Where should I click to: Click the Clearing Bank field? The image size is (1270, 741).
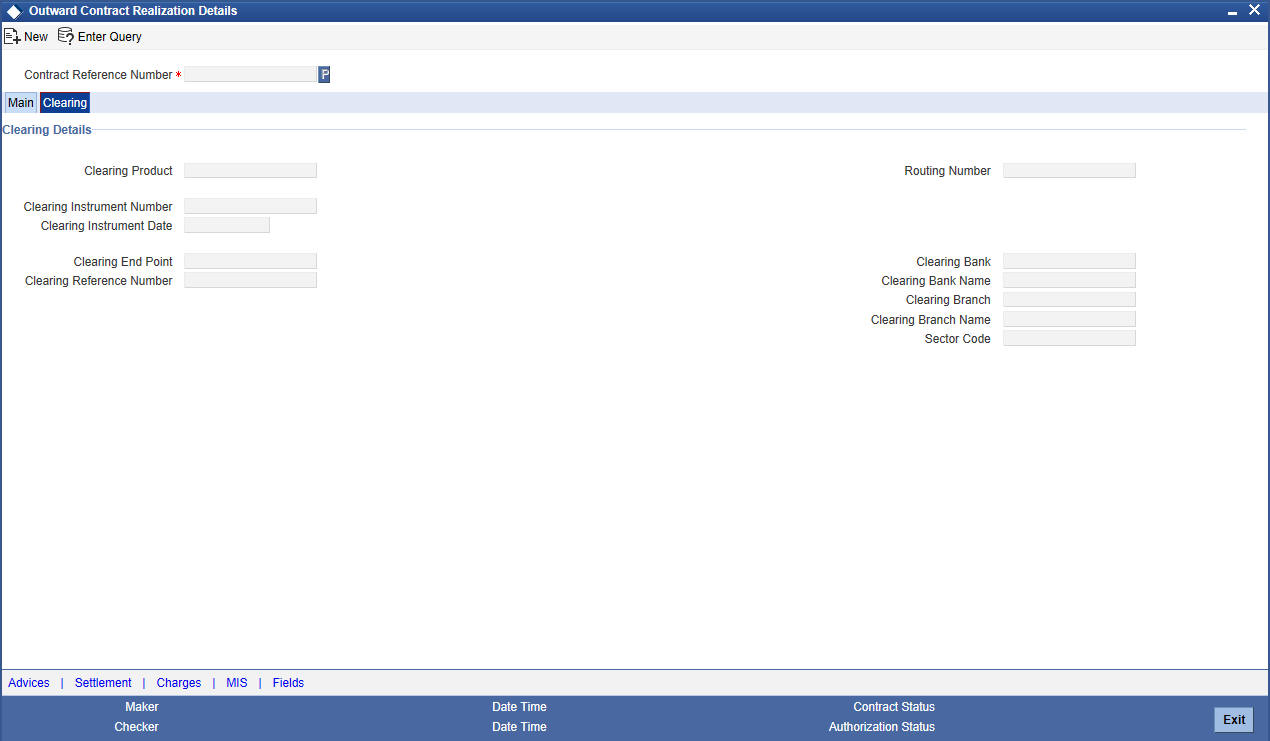click(x=1069, y=261)
